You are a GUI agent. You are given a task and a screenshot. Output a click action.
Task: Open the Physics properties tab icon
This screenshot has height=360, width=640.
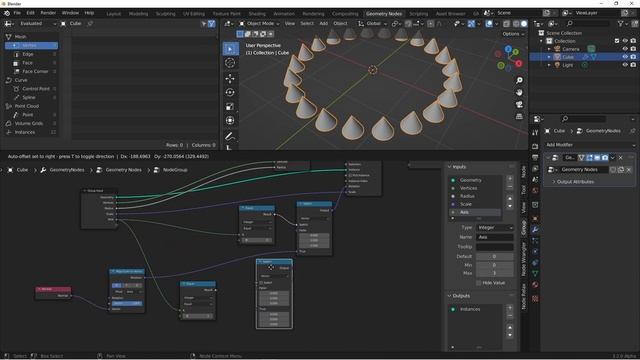(535, 252)
